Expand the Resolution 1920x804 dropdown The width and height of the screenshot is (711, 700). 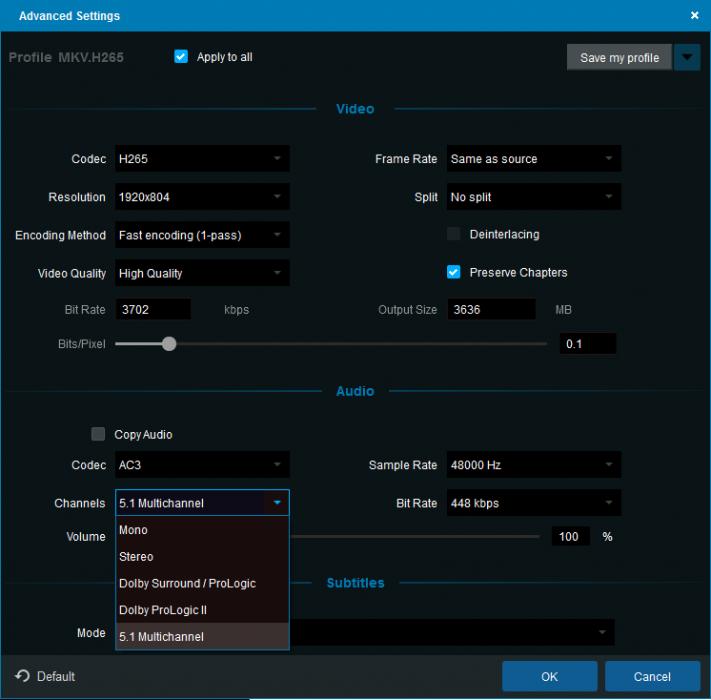(x=203, y=197)
